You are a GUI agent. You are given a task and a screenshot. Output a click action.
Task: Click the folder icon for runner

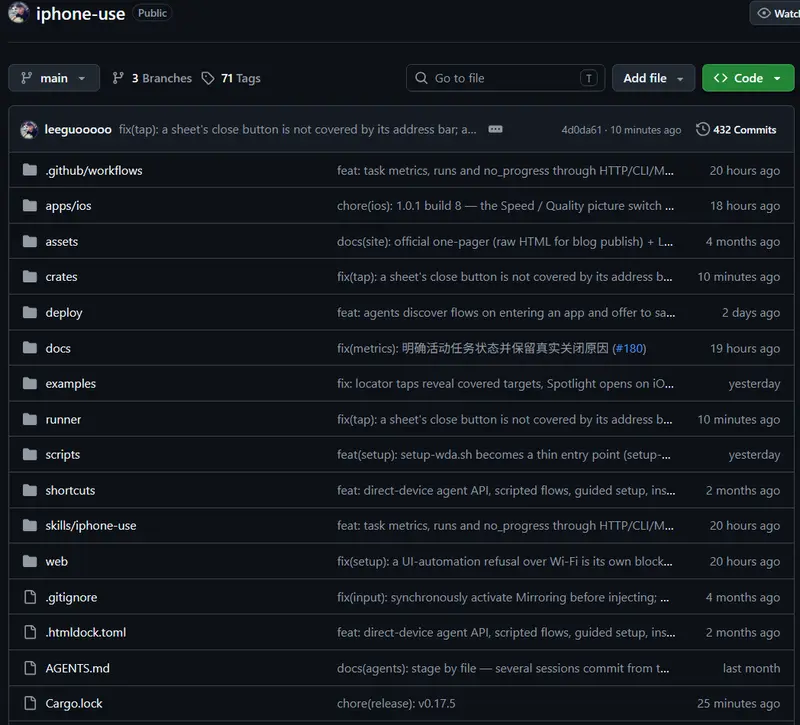[x=30, y=419]
